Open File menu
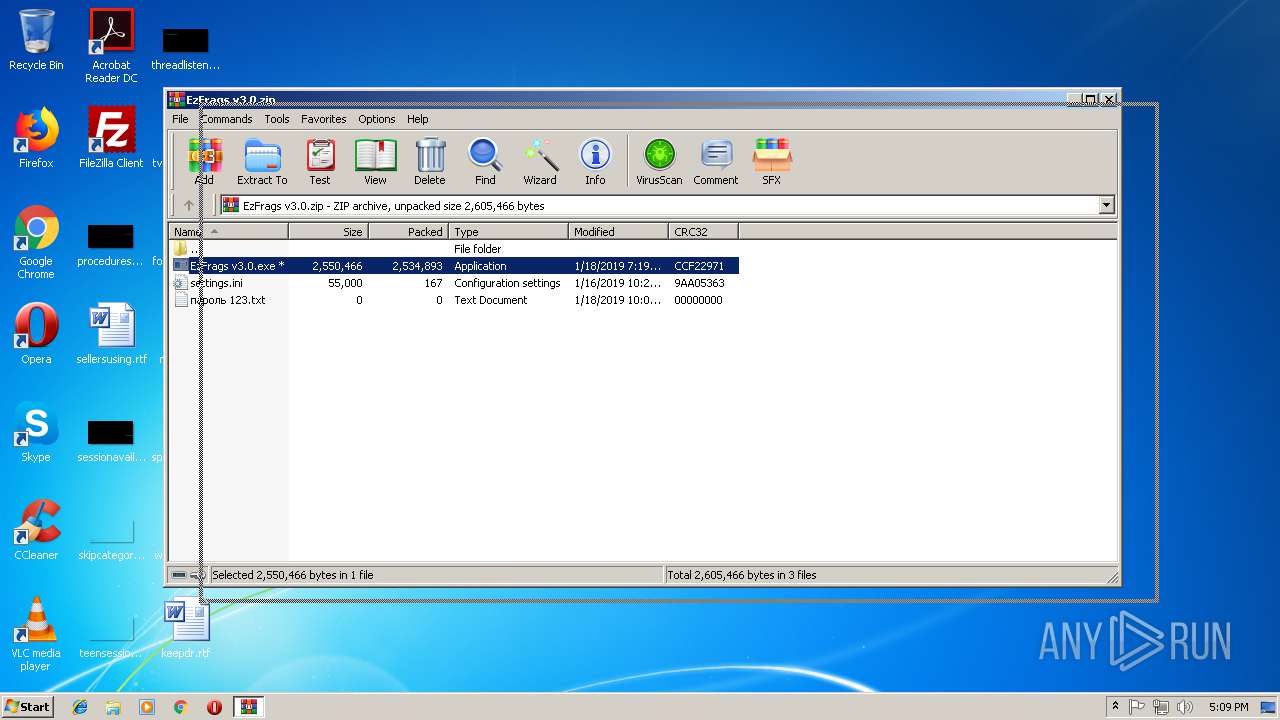Screen dimensions: 1280x720 click(180, 119)
